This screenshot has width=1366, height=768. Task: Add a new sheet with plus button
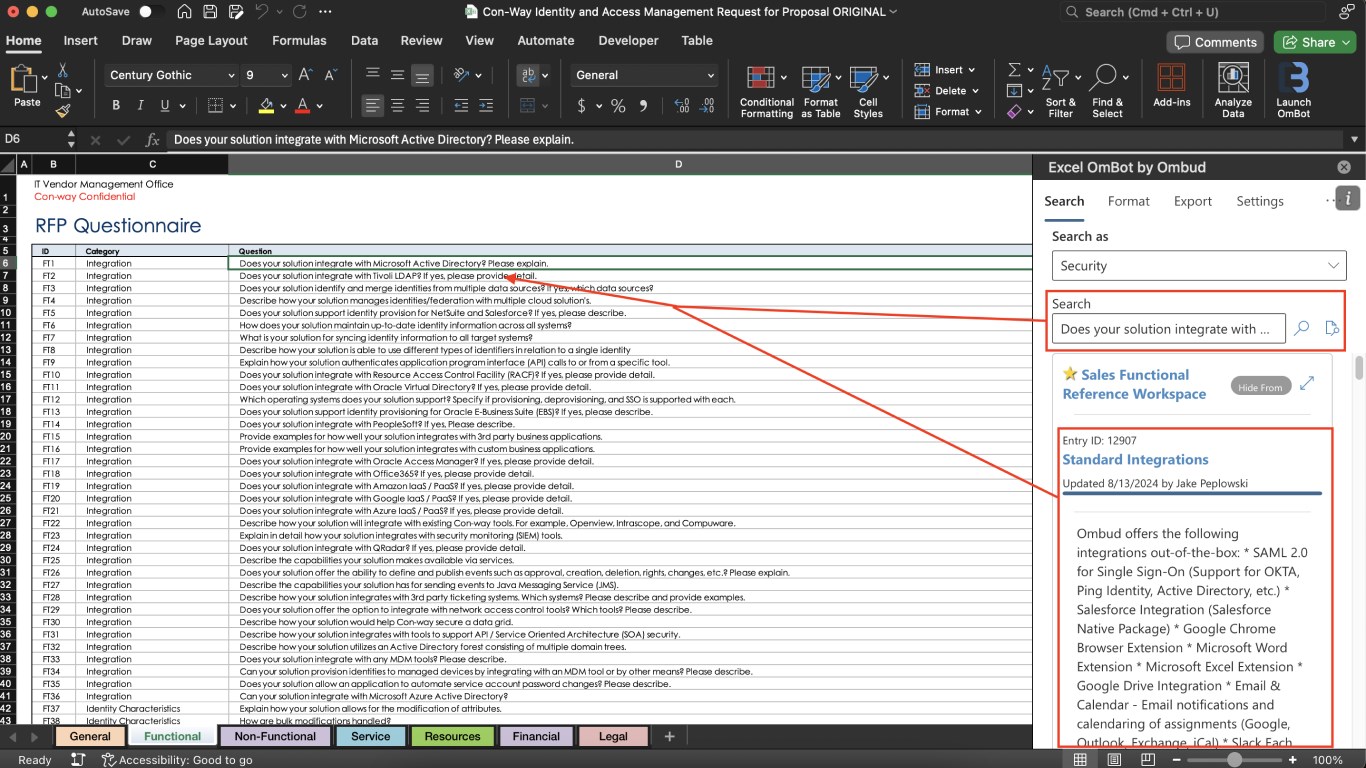click(x=669, y=737)
